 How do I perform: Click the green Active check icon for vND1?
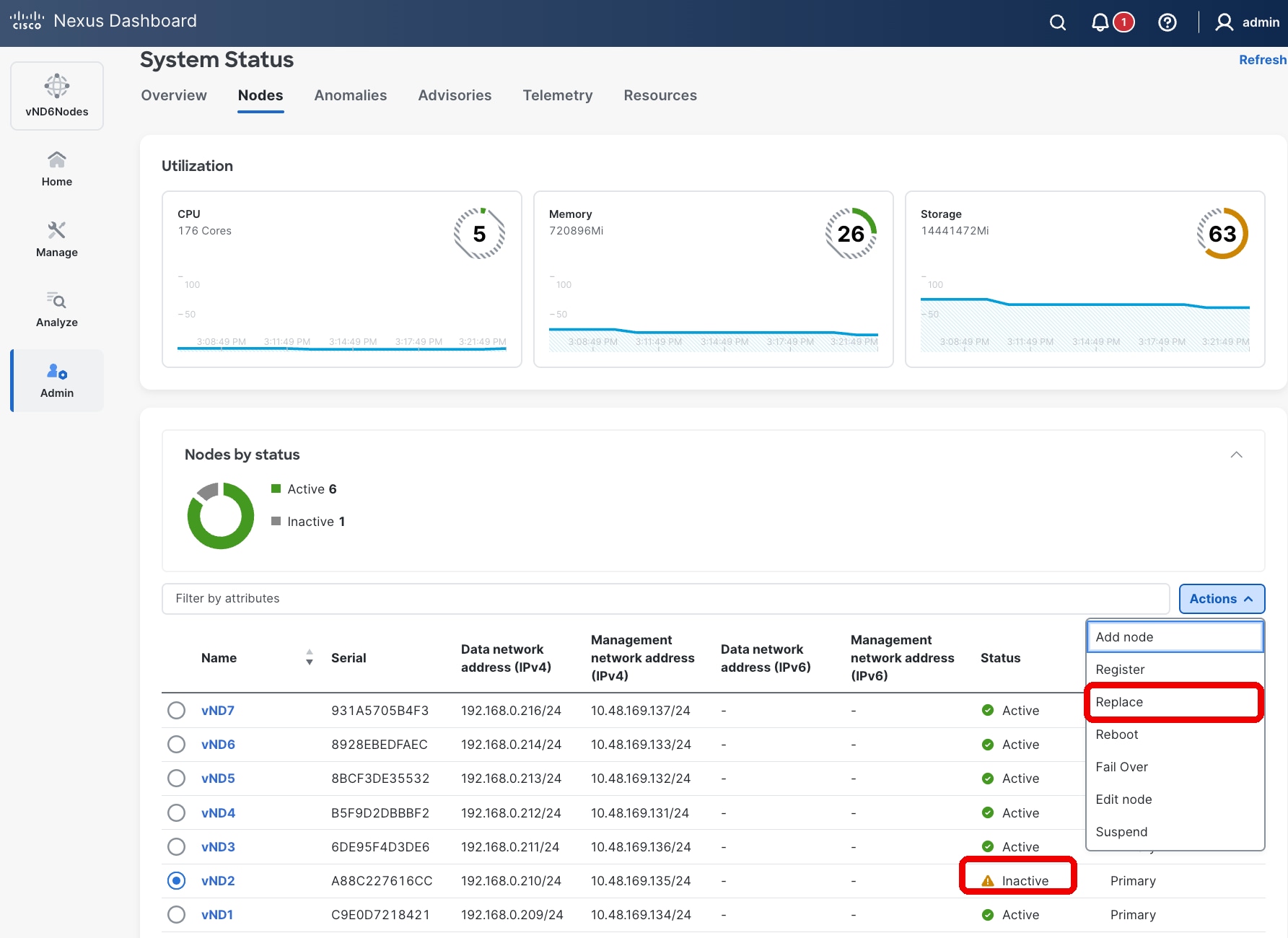tap(988, 915)
